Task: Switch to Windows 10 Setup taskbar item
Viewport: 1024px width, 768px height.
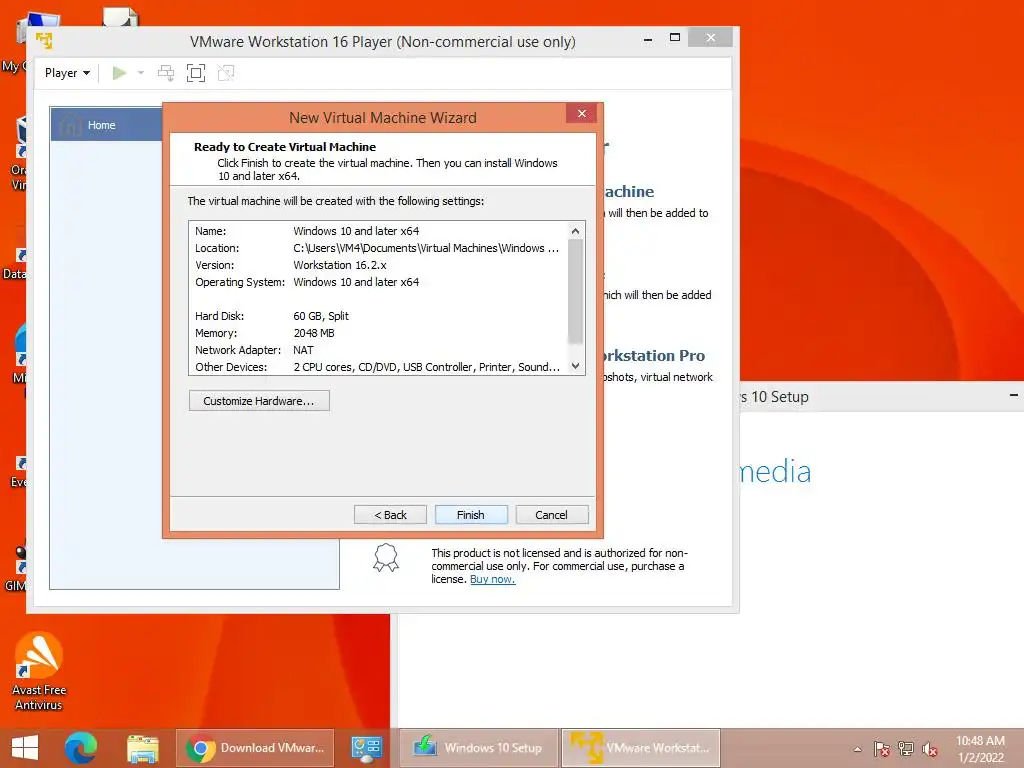Action: click(479, 748)
